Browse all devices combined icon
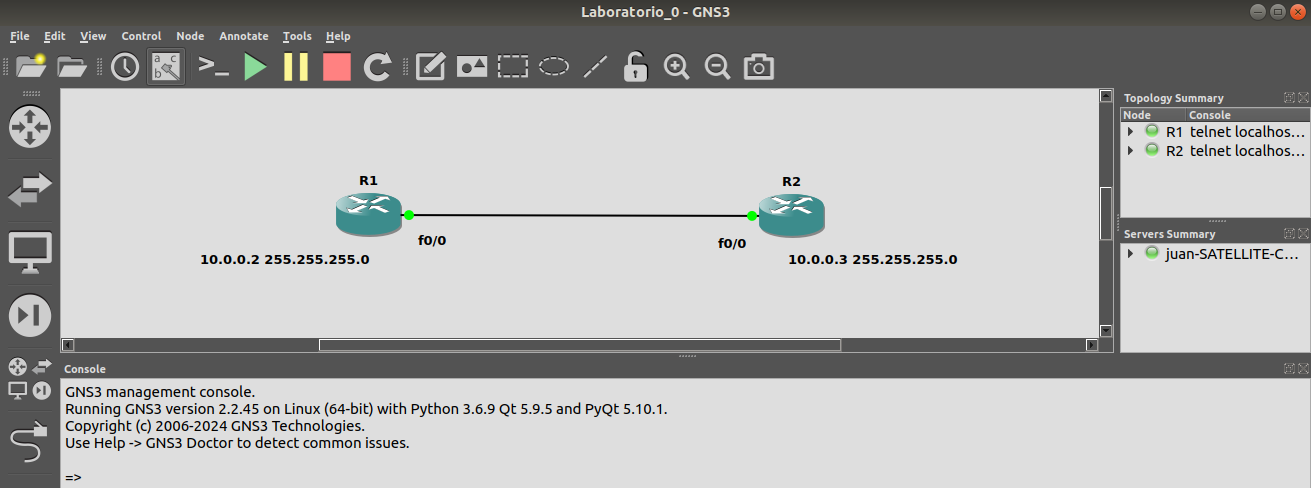Viewport: 1311px width, 488px height. click(30, 378)
